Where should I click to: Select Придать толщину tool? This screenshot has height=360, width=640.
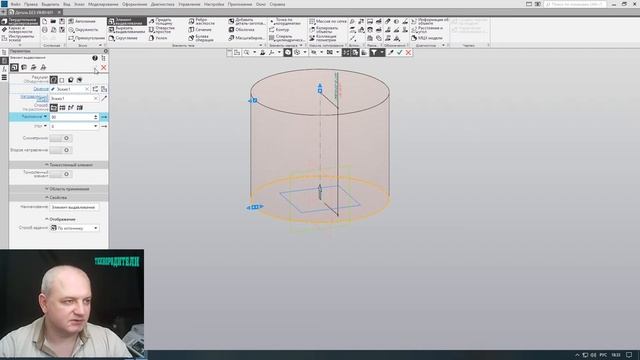coord(160,21)
